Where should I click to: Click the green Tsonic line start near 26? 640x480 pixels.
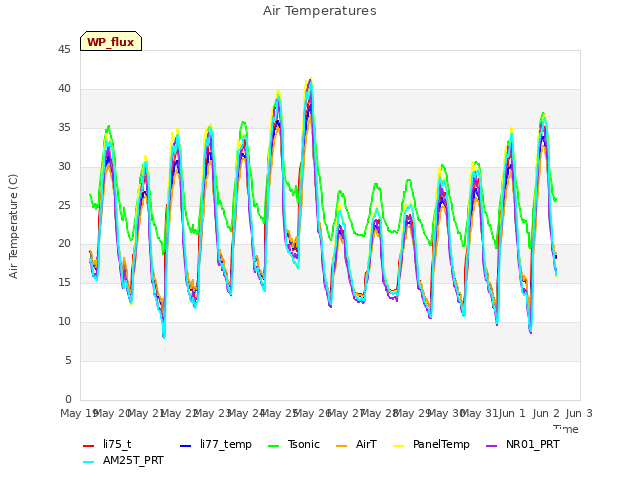click(x=90, y=195)
